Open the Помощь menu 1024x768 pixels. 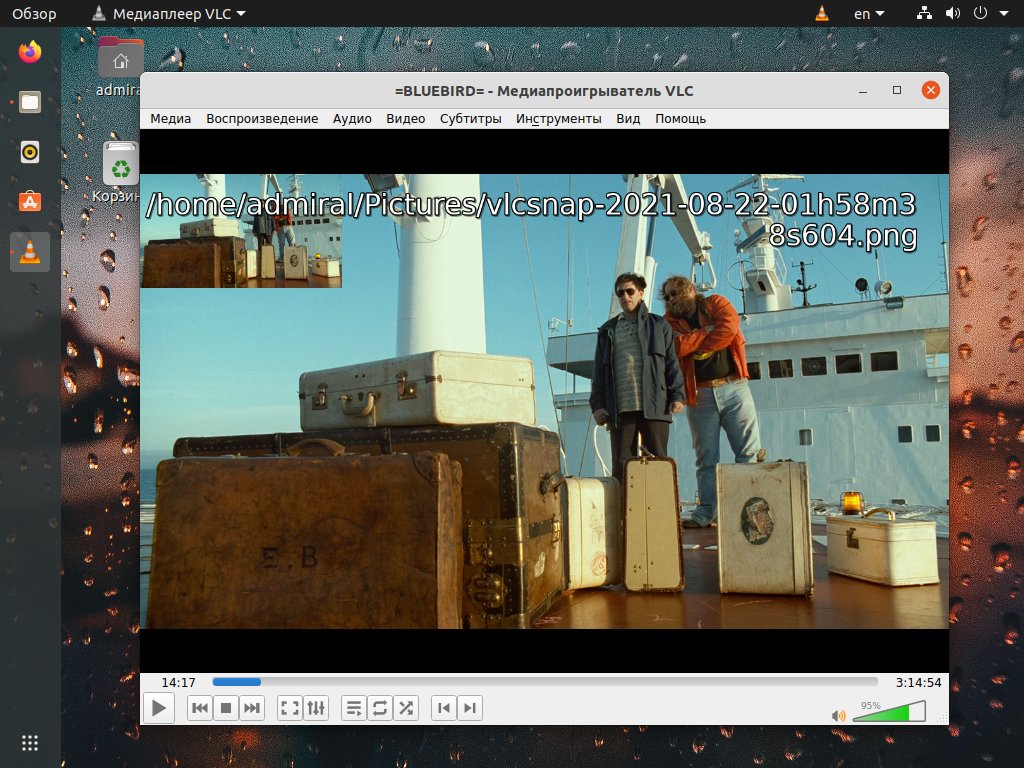[x=680, y=119]
